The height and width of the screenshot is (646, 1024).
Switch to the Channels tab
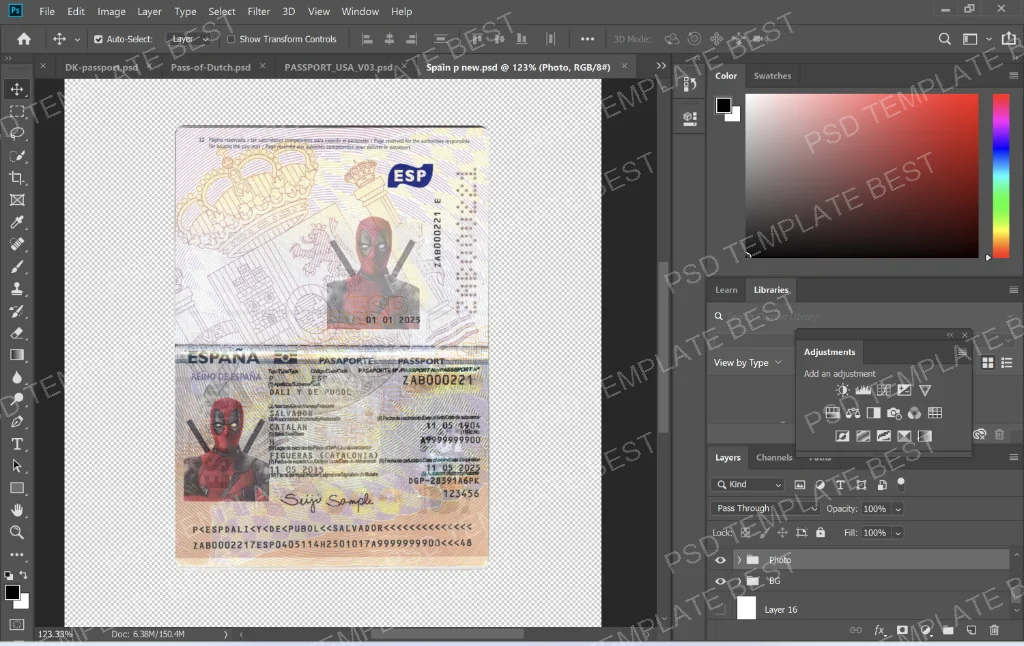pyautogui.click(x=774, y=457)
